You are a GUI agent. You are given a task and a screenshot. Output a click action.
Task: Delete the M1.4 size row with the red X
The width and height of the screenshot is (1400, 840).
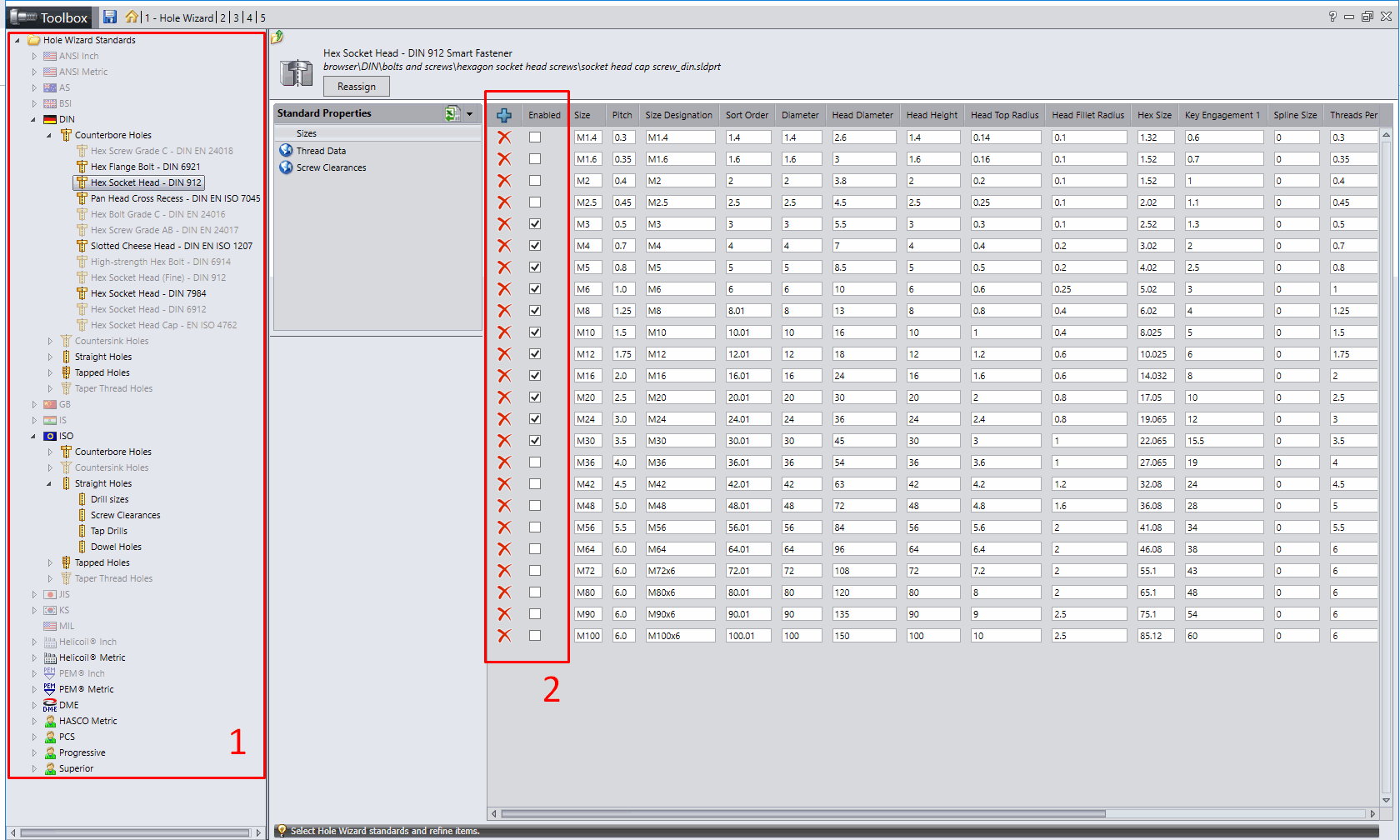(x=504, y=137)
